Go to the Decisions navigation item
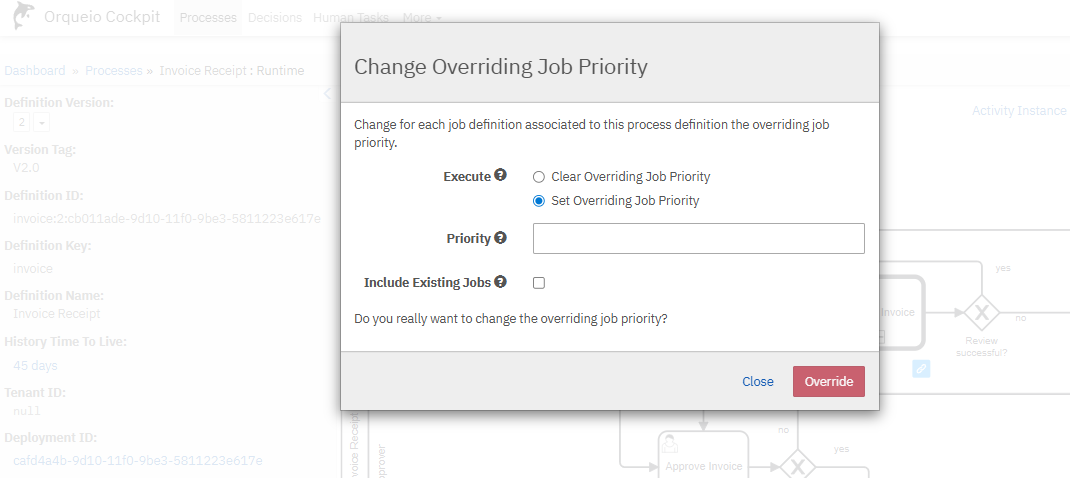The image size is (1070, 478). 274,18
